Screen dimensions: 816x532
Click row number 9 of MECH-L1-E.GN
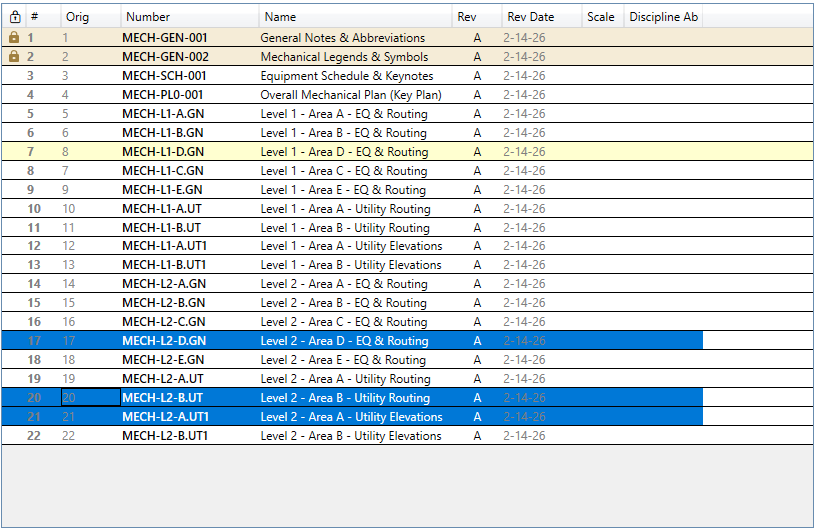pyautogui.click(x=30, y=189)
